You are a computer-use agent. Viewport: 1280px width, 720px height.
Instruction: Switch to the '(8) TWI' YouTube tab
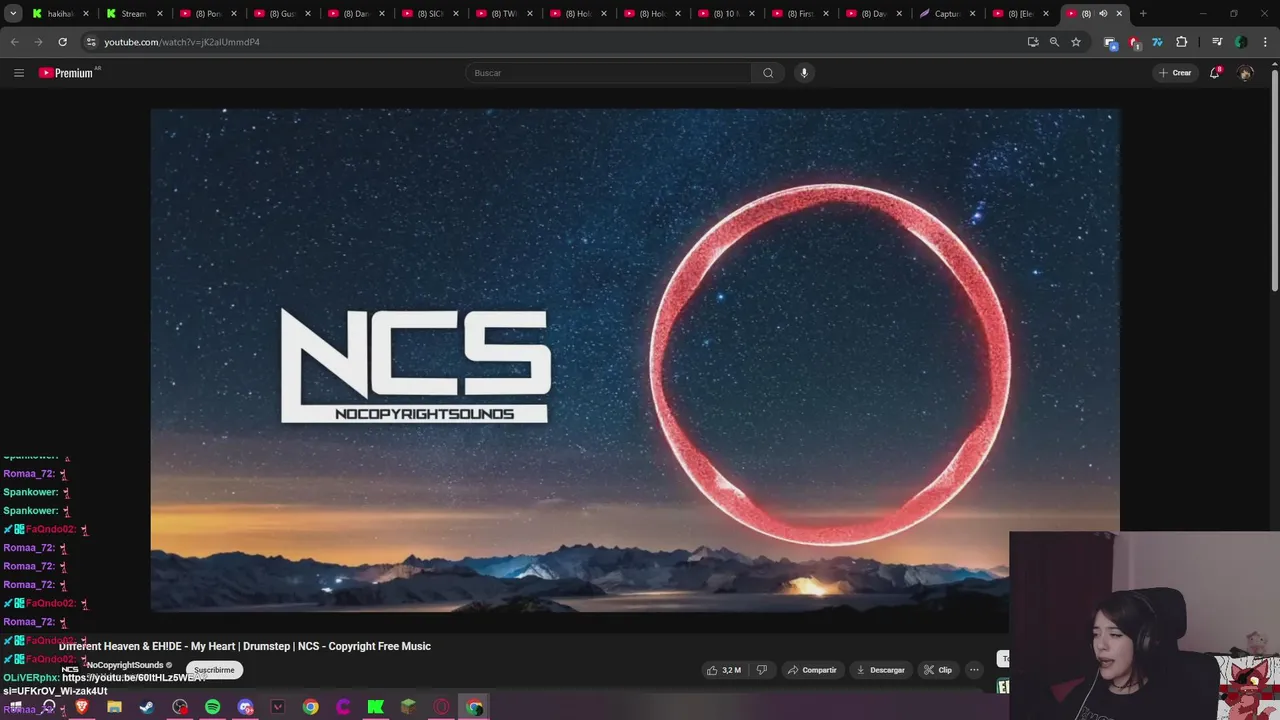pos(503,14)
